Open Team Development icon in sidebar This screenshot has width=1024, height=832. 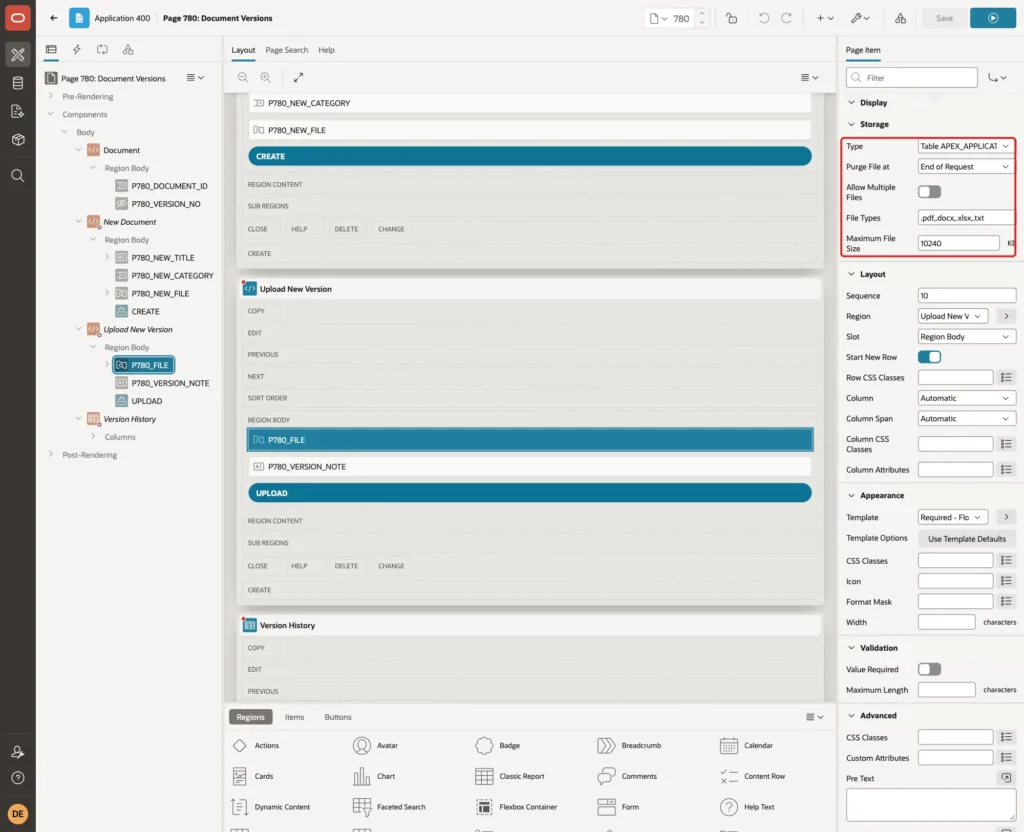[18, 112]
